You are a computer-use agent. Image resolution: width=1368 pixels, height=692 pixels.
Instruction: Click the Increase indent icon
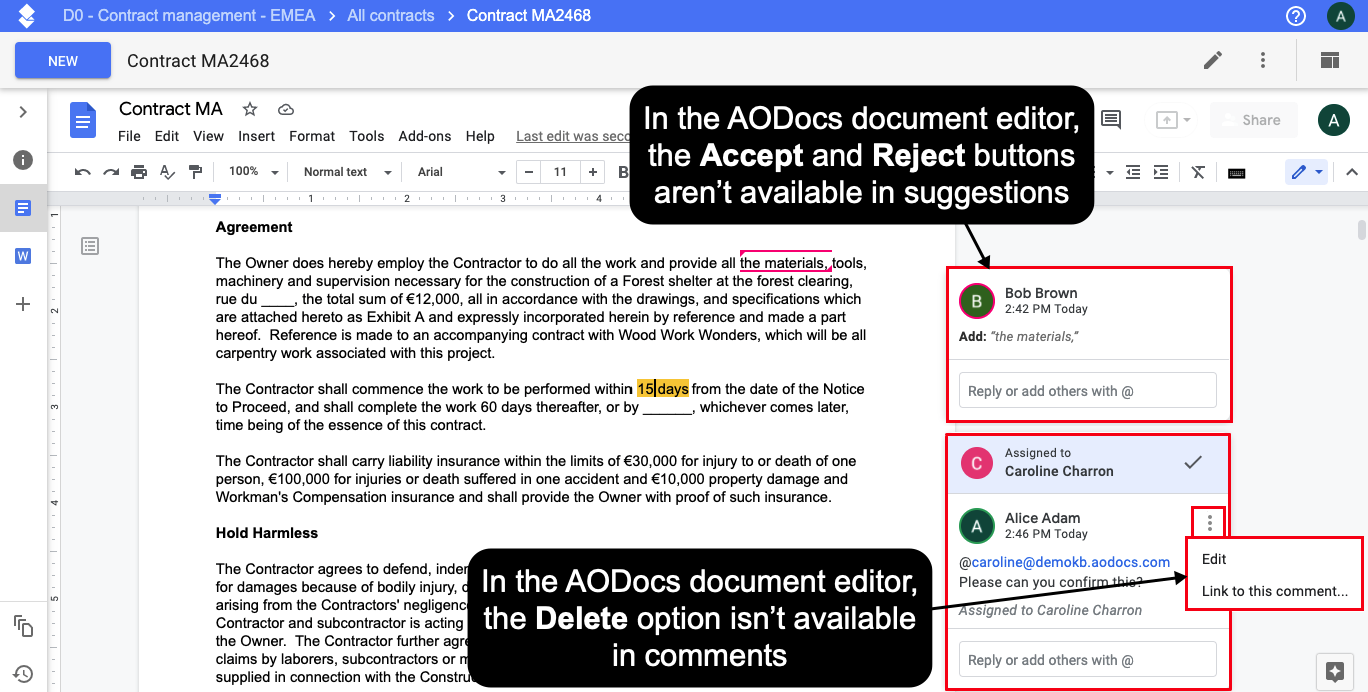tap(1160, 172)
